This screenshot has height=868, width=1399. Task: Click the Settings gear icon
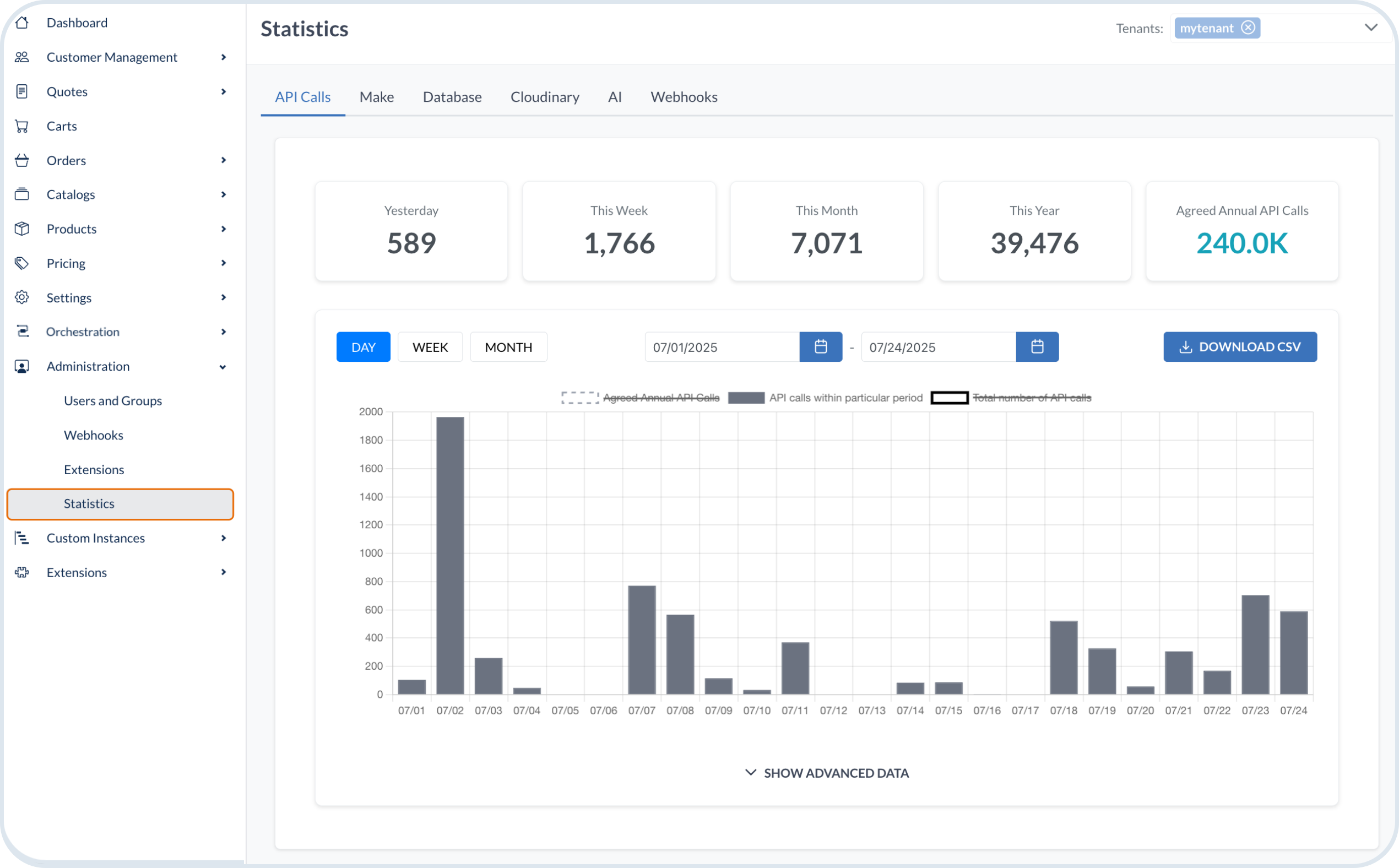coord(22,297)
